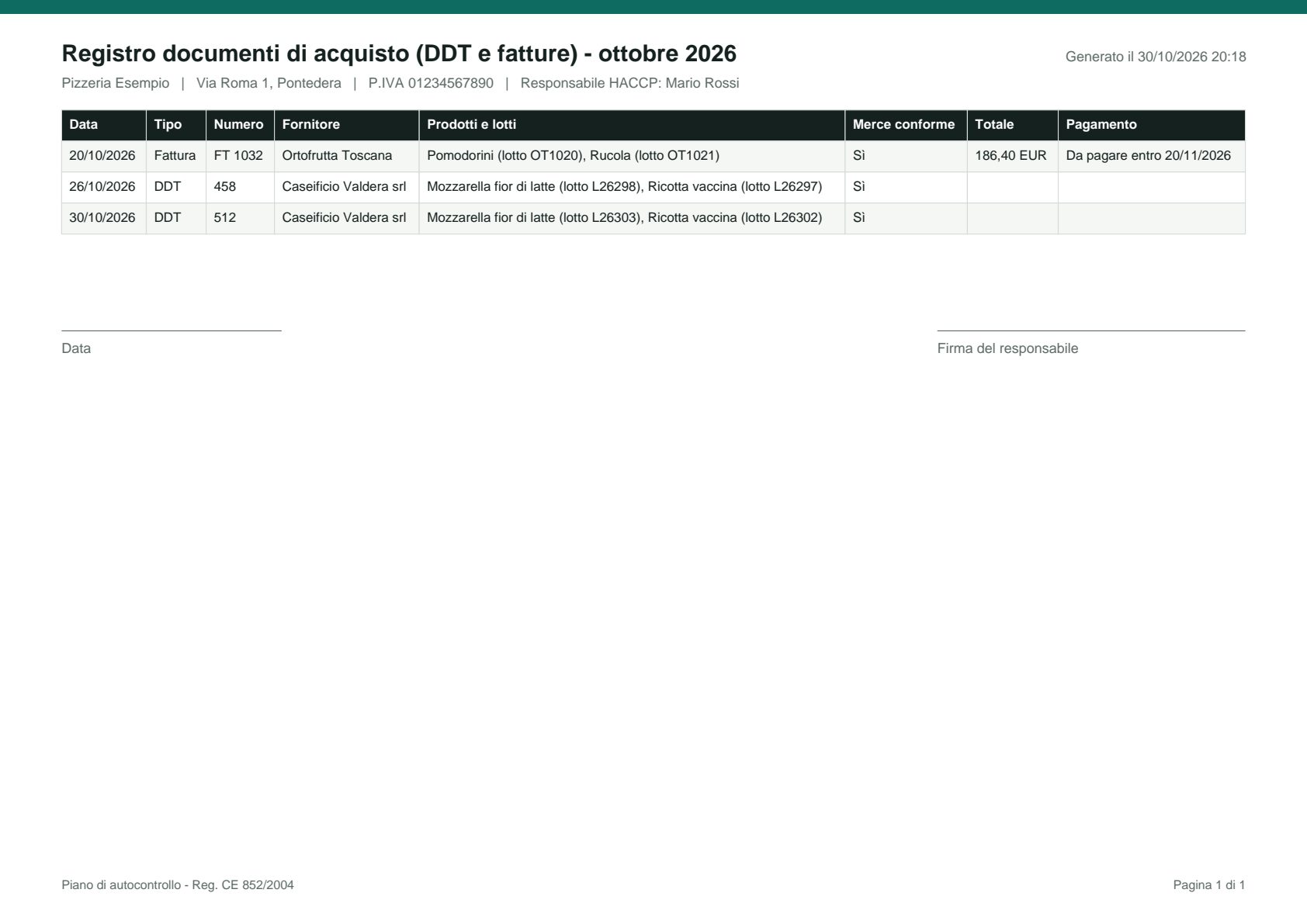Screen dimensions: 1307x924
Task: Click the 'Fattura' type cell
Action: click(x=175, y=156)
